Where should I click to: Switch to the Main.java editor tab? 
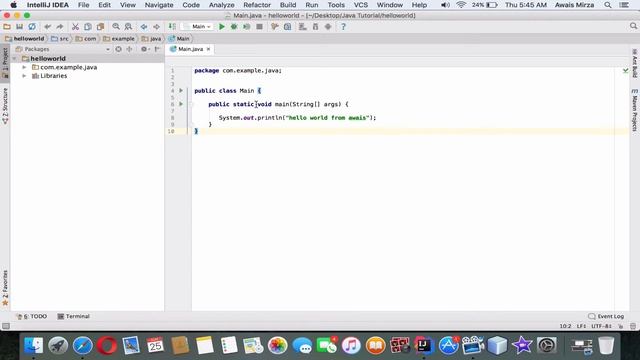tap(190, 49)
